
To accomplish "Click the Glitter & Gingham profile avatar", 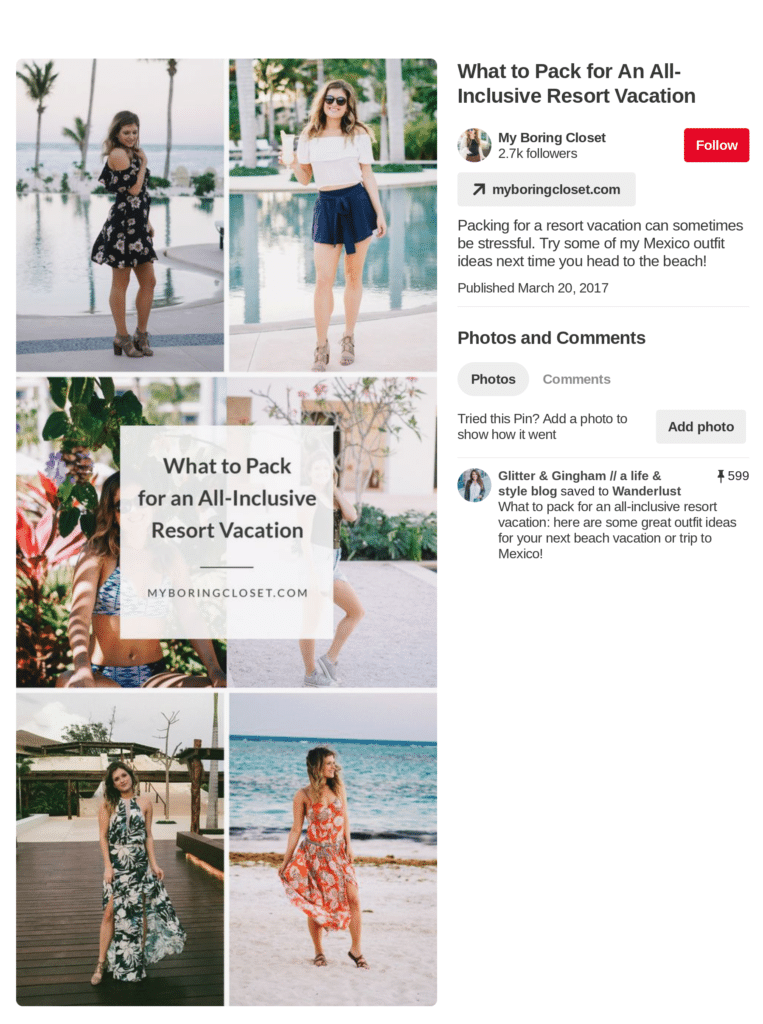I will (474, 485).
